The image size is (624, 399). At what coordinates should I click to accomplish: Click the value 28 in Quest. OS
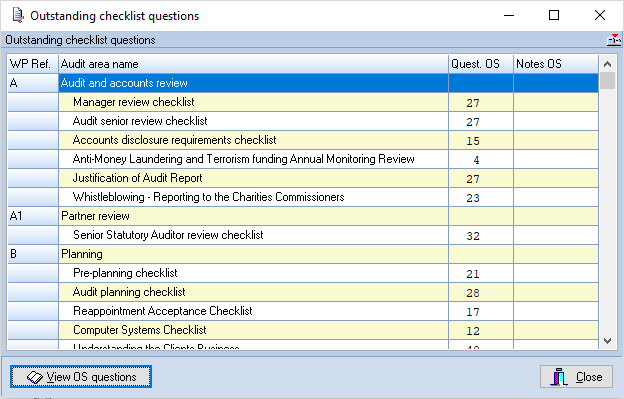(473, 293)
